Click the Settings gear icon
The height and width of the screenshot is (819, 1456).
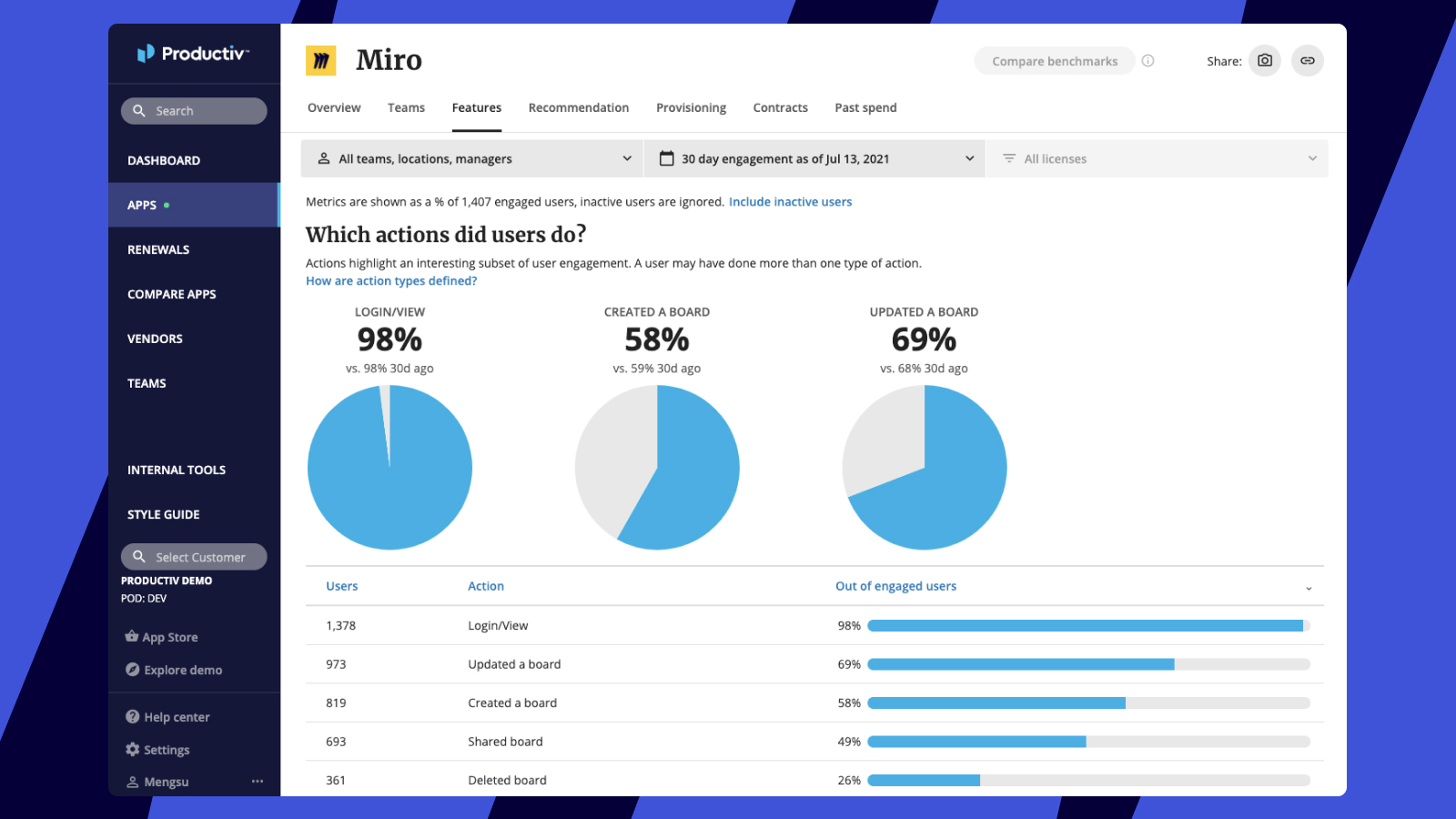(133, 750)
